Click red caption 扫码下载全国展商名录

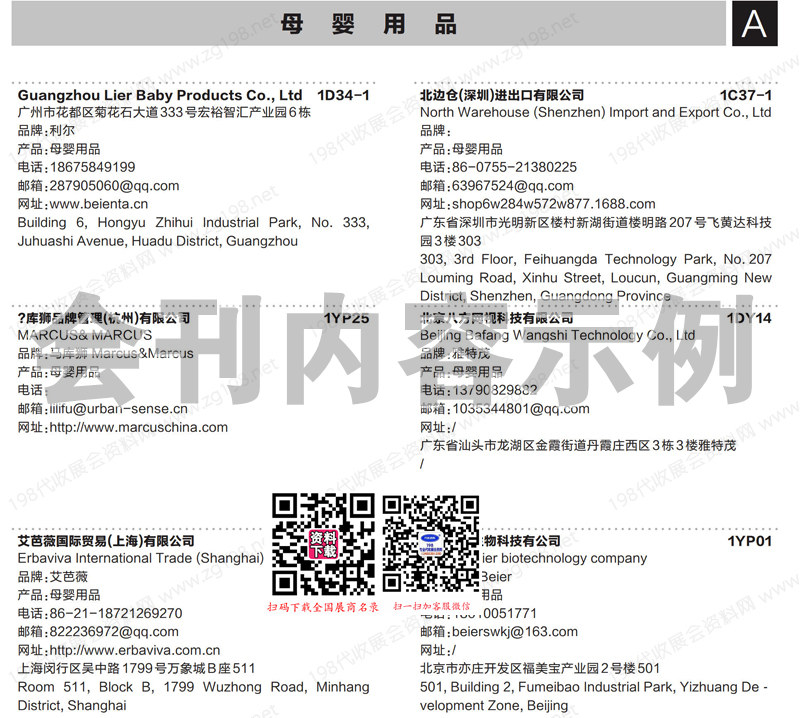(323, 607)
